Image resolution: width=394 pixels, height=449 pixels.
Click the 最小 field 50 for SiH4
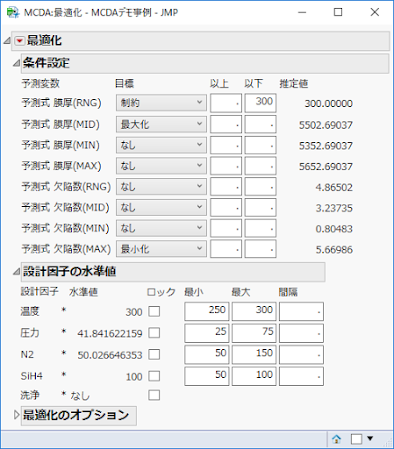coord(207,376)
